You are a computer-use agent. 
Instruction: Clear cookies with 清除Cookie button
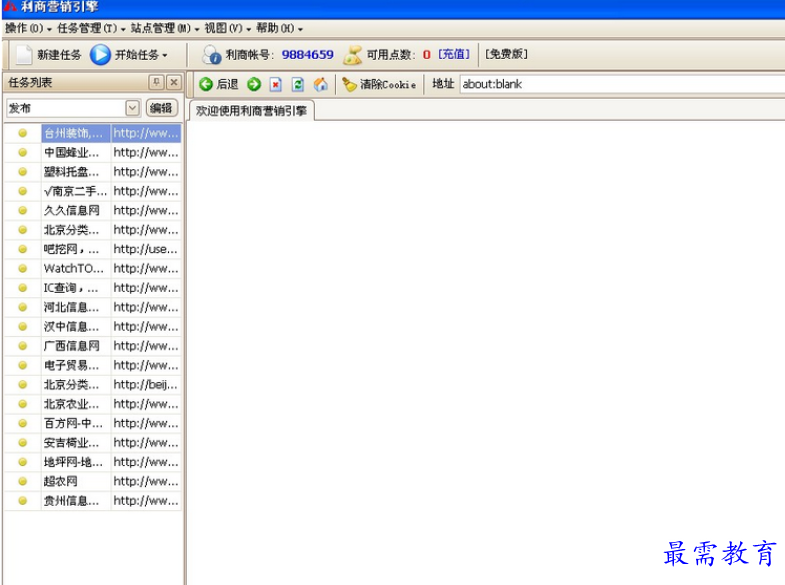[379, 84]
